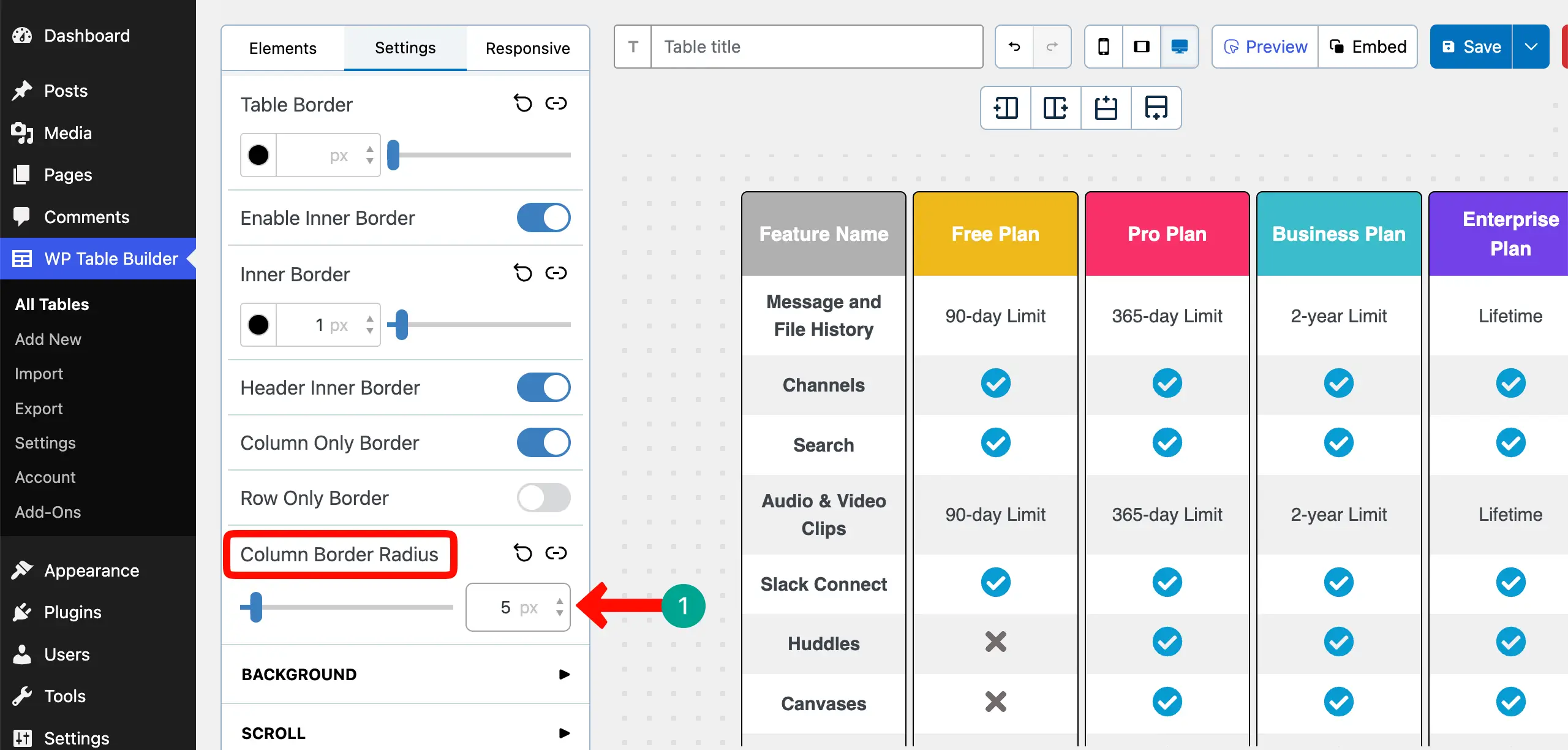Switch to the Elements tab
This screenshot has width=1568, height=750.
point(282,48)
